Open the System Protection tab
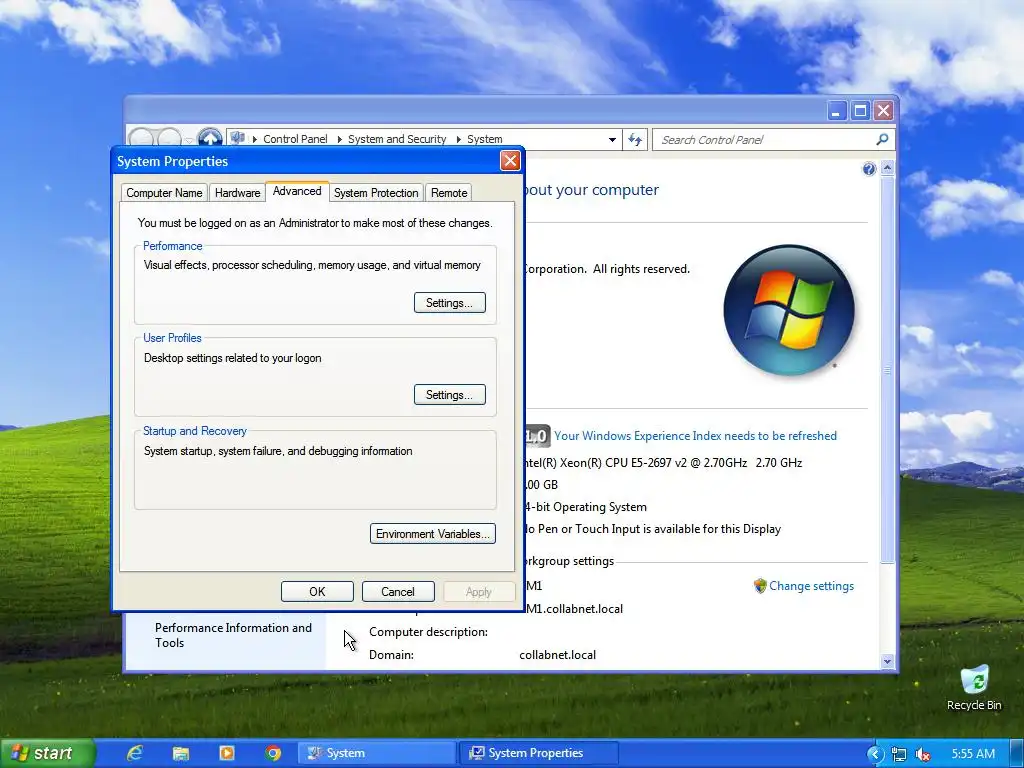The width and height of the screenshot is (1024, 768). pos(376,193)
